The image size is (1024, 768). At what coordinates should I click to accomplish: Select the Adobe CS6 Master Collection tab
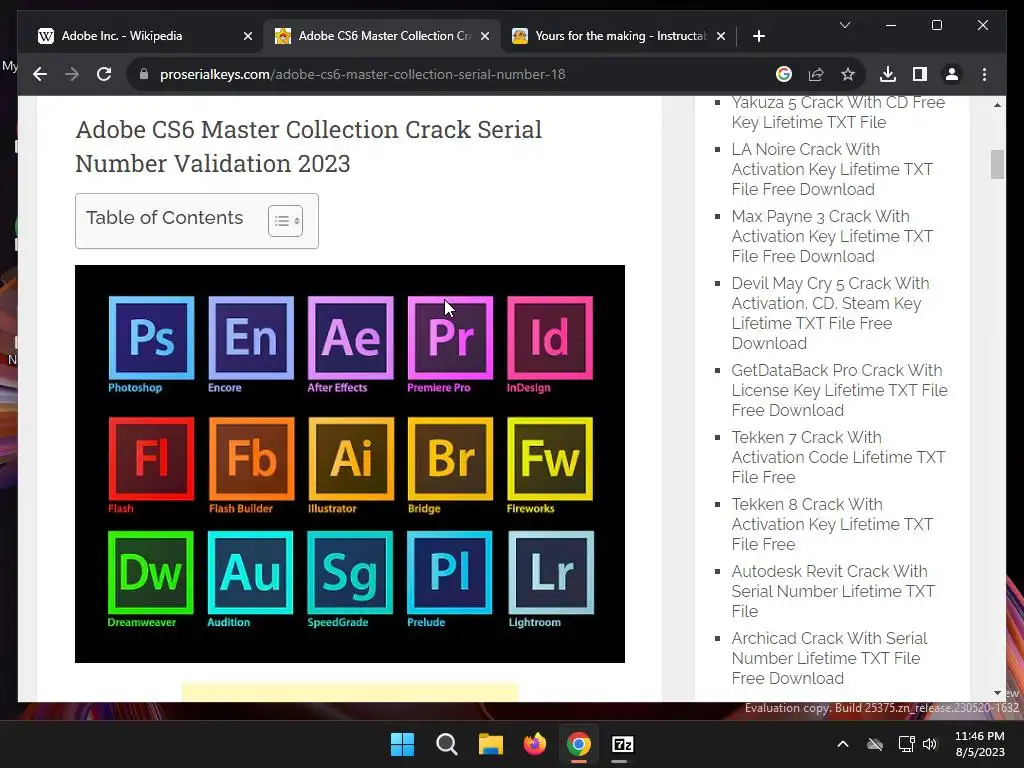[383, 36]
